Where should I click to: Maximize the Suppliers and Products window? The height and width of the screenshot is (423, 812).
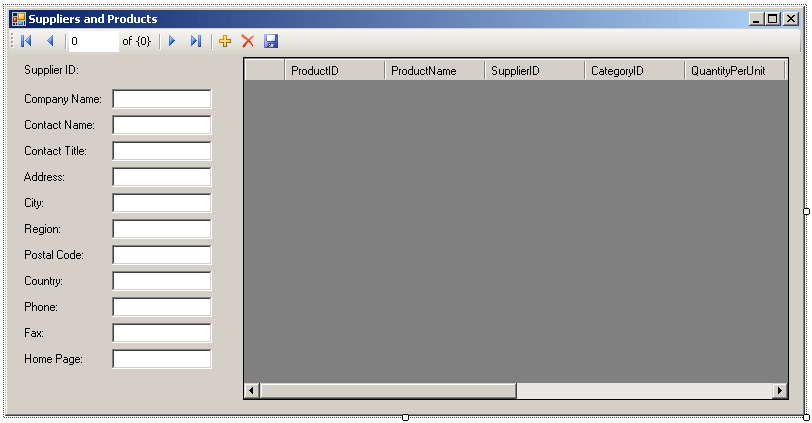click(x=773, y=19)
